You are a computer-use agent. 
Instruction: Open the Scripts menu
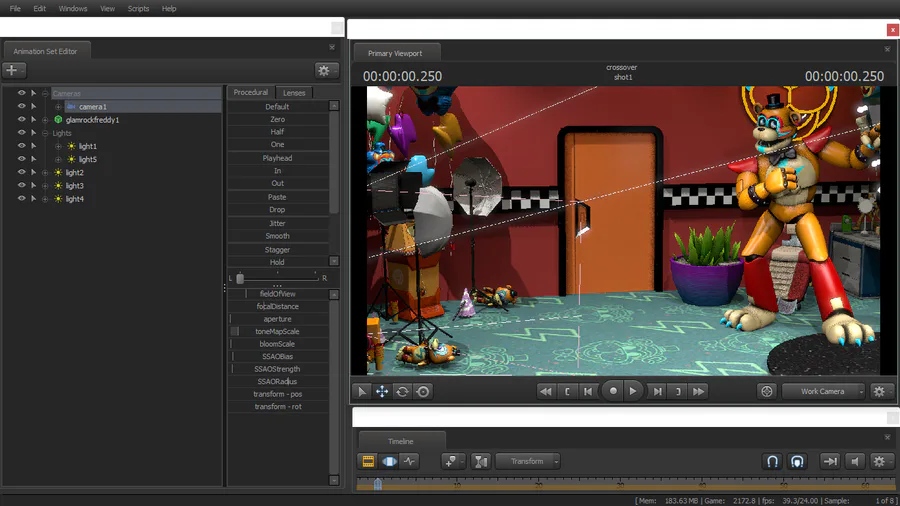click(x=138, y=9)
